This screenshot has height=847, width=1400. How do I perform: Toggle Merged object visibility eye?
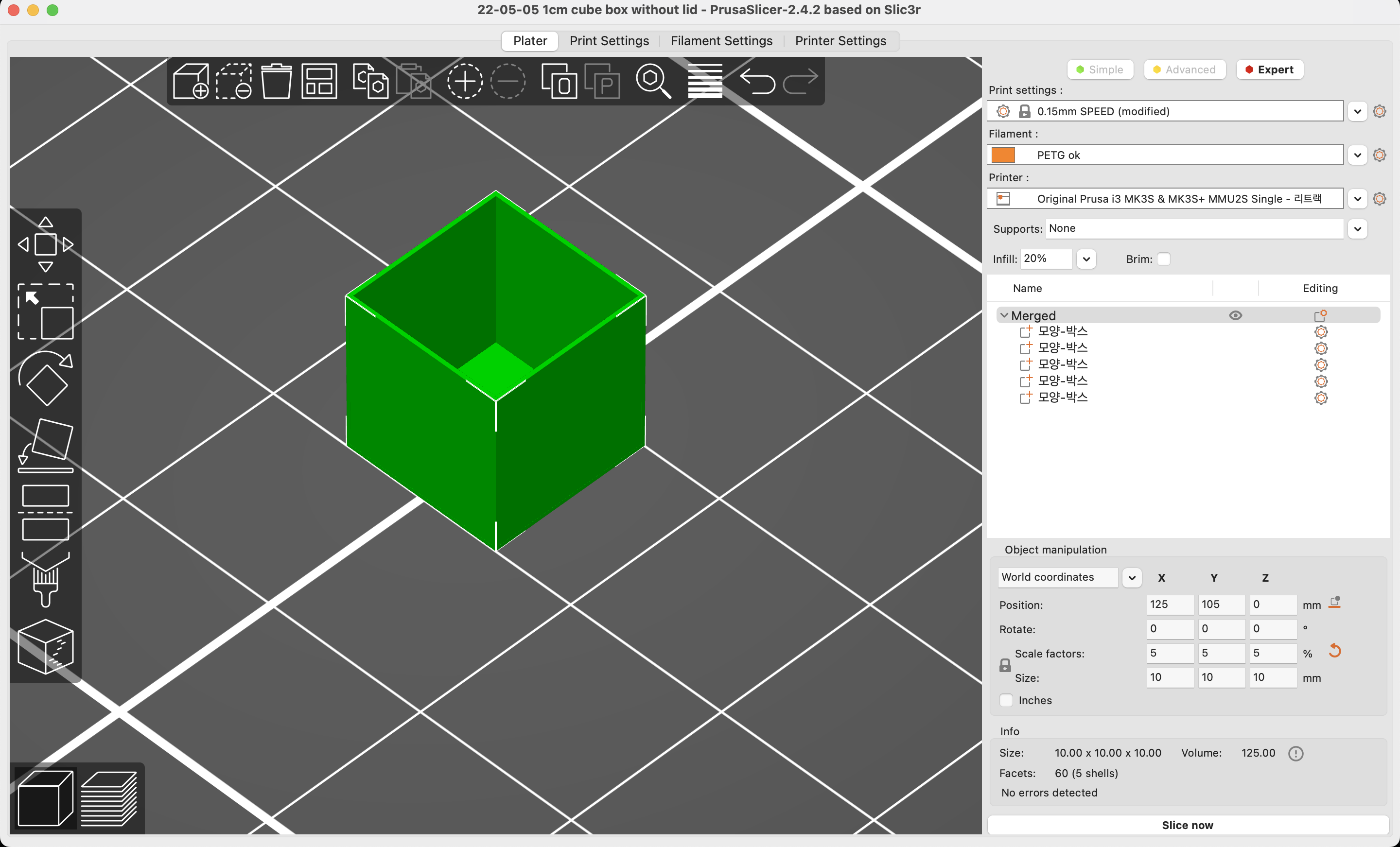(x=1235, y=315)
